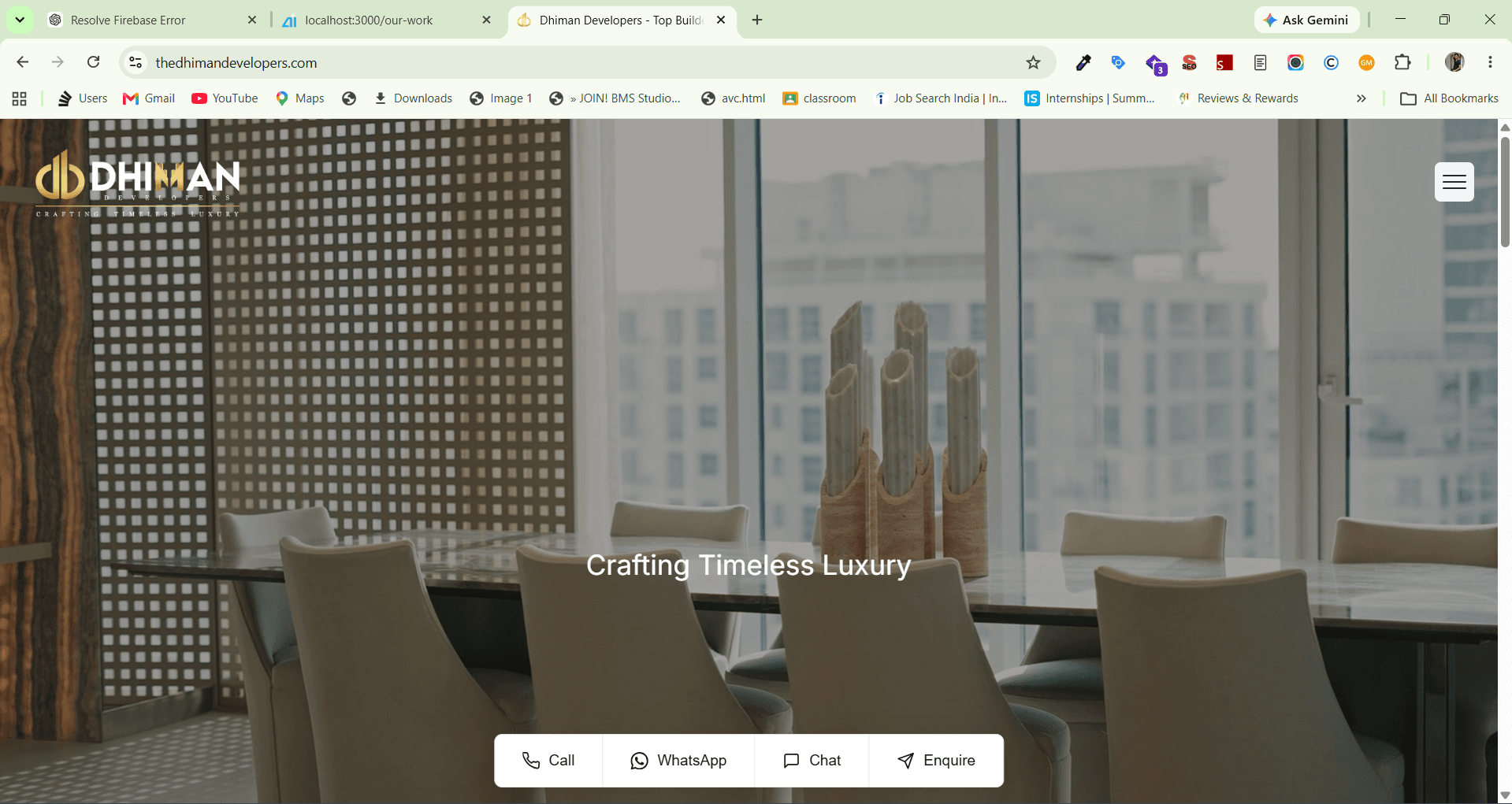Open the All Bookmarks folder
This screenshot has width=1512, height=804.
(1449, 98)
